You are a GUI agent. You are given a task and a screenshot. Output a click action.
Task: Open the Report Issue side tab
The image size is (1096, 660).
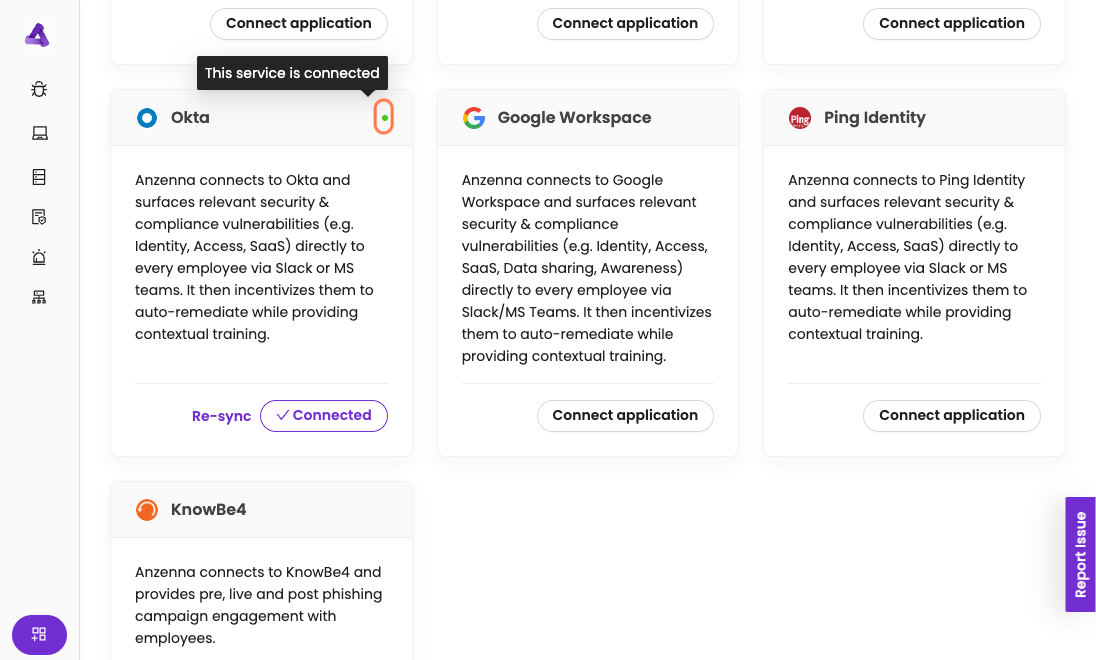pos(1080,554)
